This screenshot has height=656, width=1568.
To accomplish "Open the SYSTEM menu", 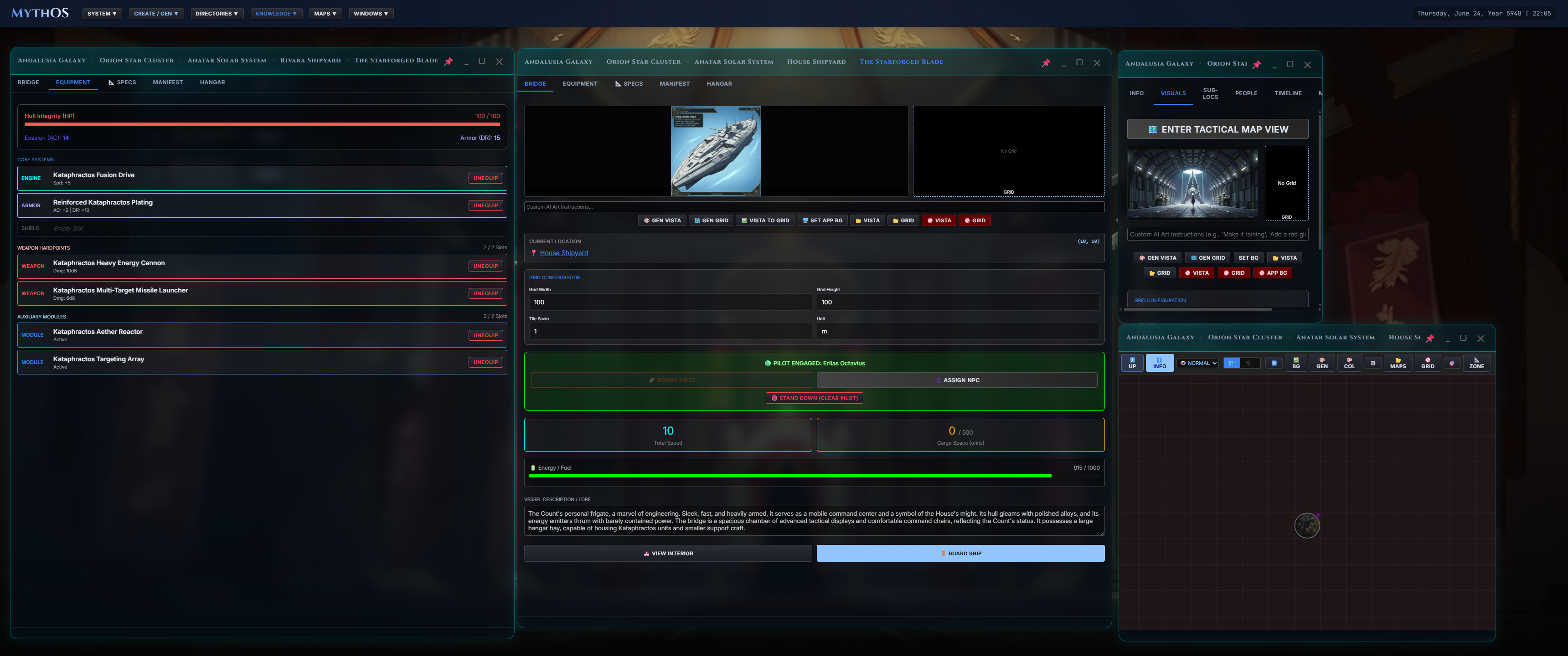I will (102, 13).
